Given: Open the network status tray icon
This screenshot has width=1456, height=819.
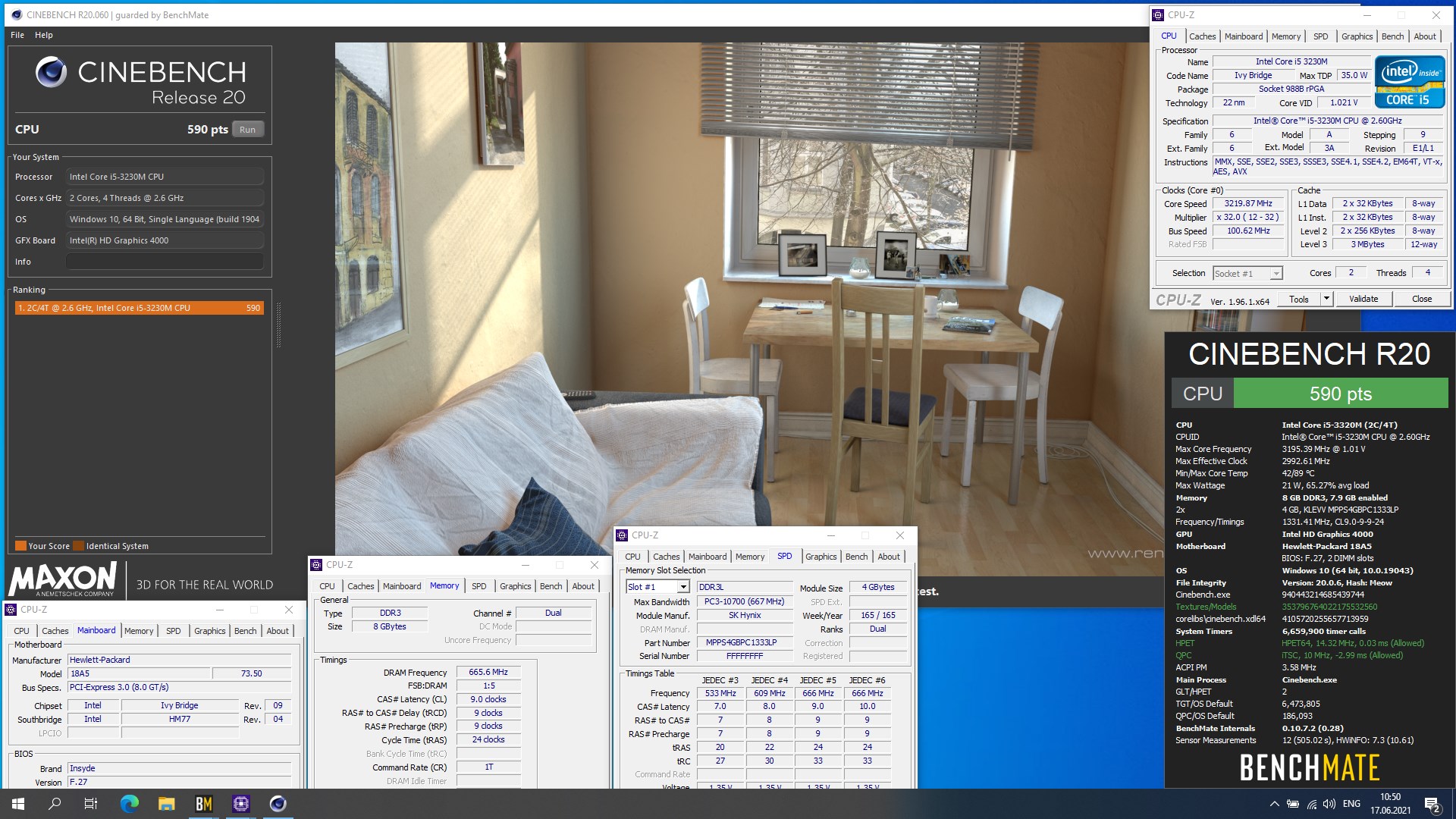Looking at the screenshot, I should [x=1311, y=804].
